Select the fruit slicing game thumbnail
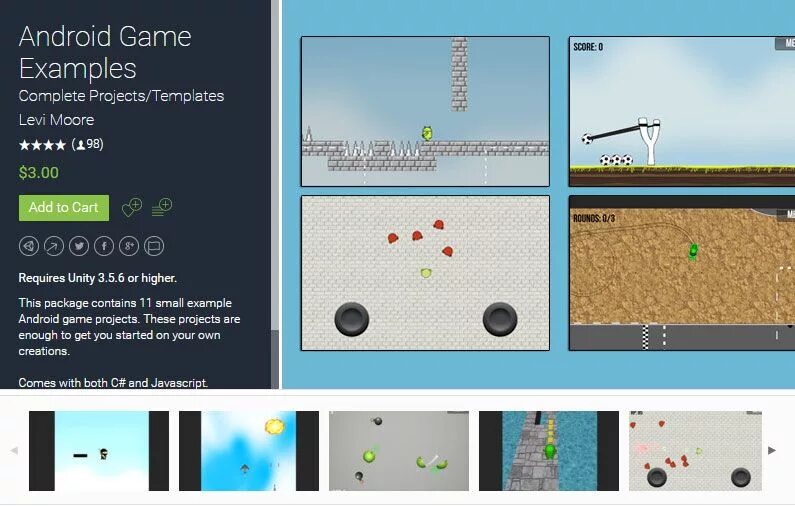 tap(399, 451)
